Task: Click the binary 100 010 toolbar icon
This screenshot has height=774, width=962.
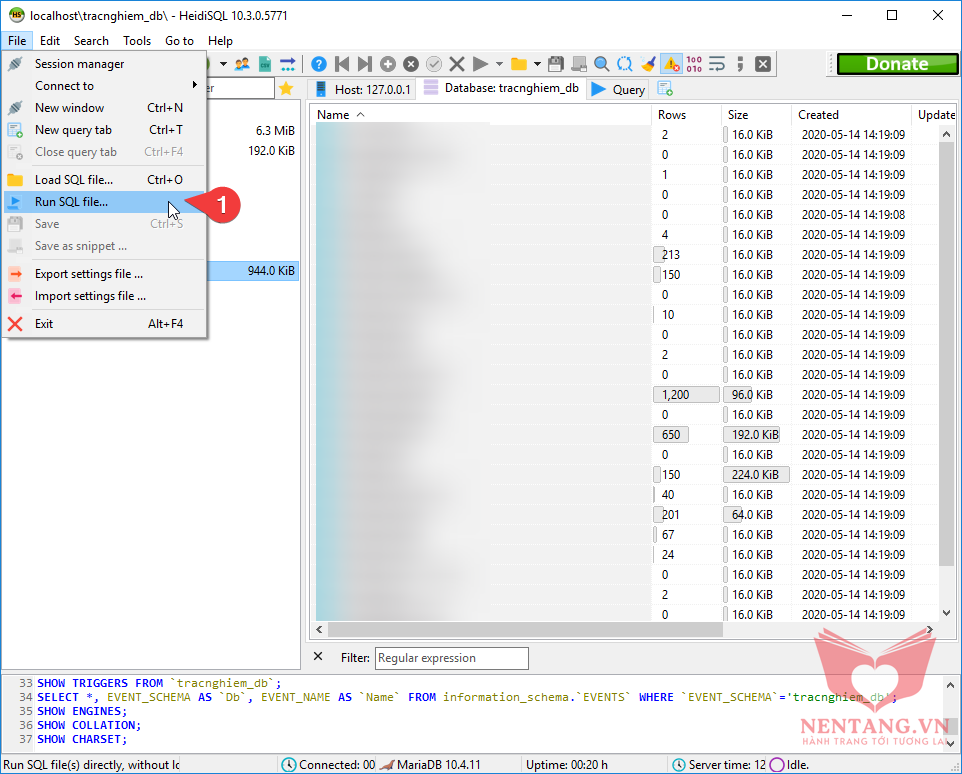Action: click(694, 64)
